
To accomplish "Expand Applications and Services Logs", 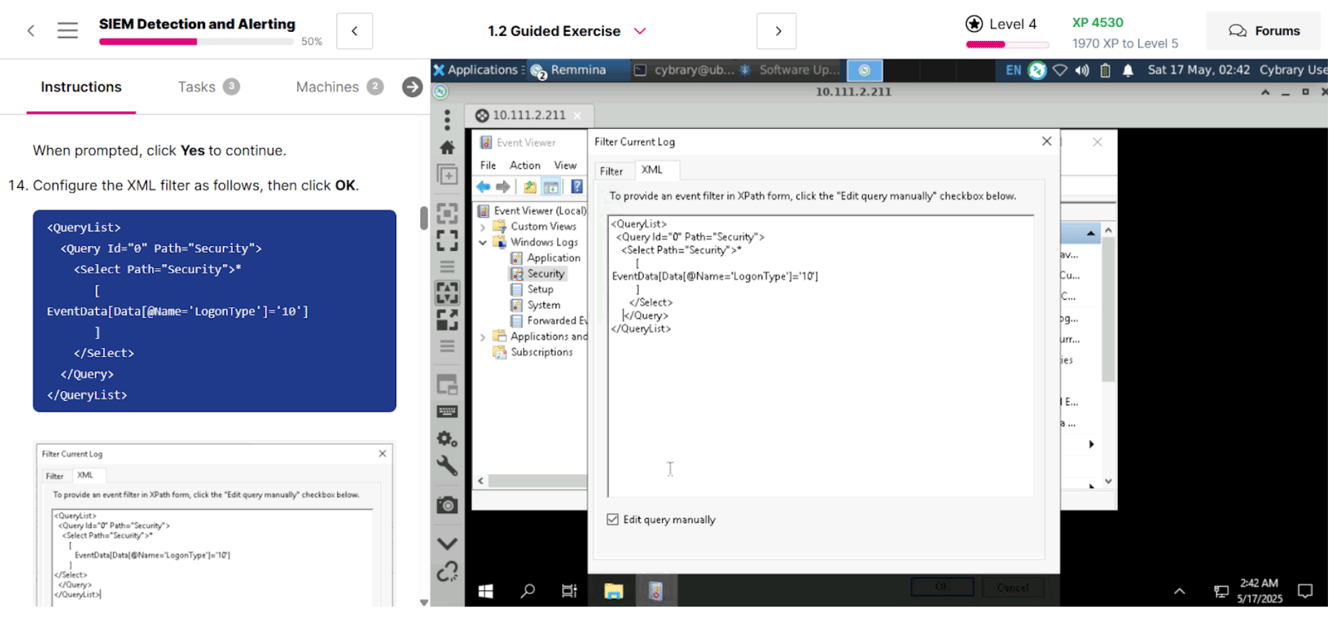I will tap(481, 336).
